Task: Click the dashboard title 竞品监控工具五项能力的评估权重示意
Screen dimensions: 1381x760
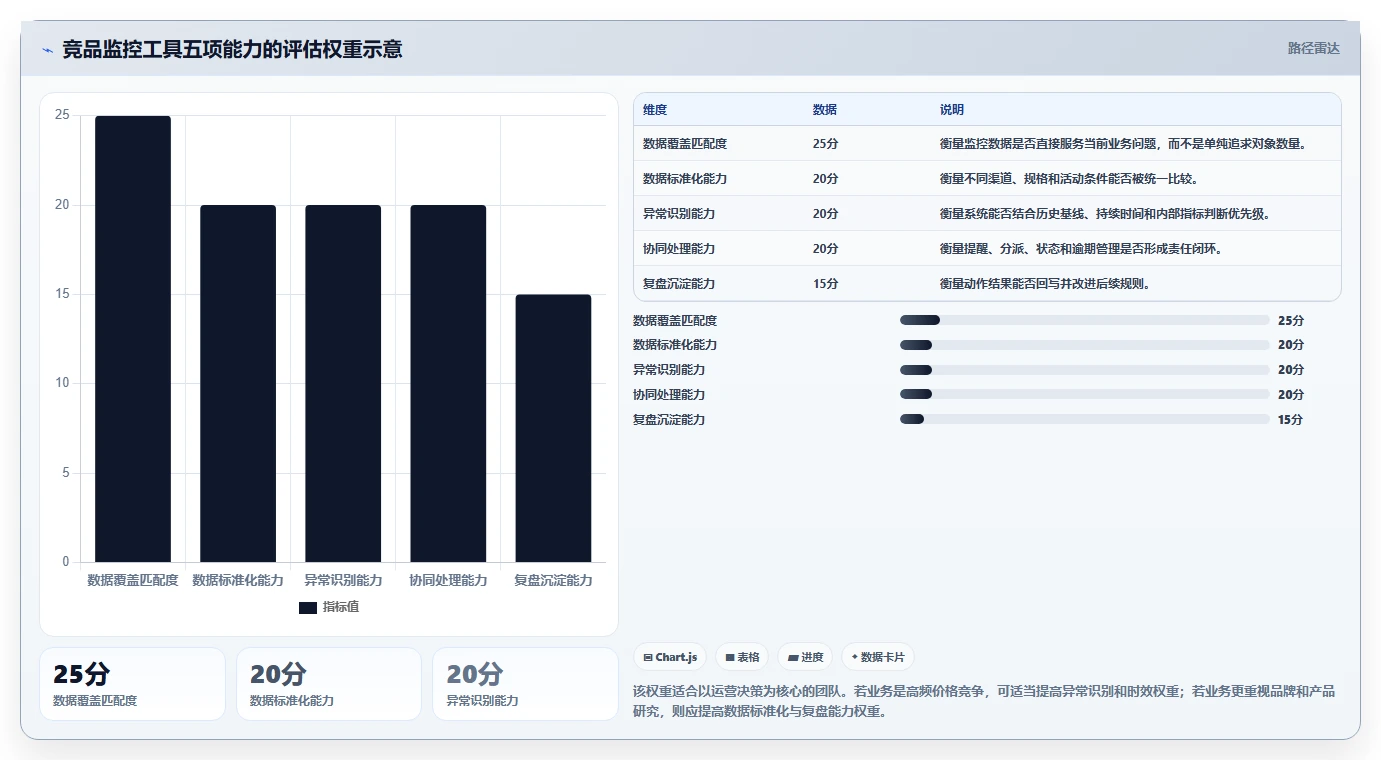Action: (232, 50)
